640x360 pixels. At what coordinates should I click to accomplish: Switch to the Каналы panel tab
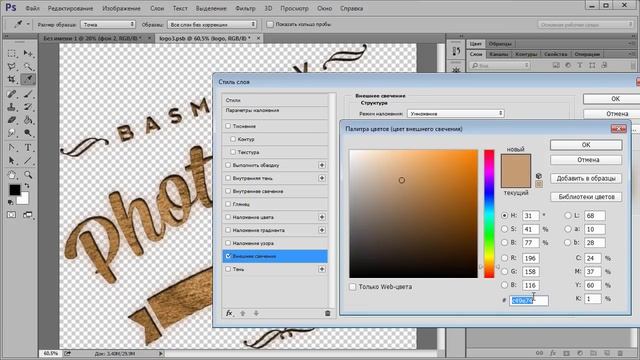click(x=498, y=54)
